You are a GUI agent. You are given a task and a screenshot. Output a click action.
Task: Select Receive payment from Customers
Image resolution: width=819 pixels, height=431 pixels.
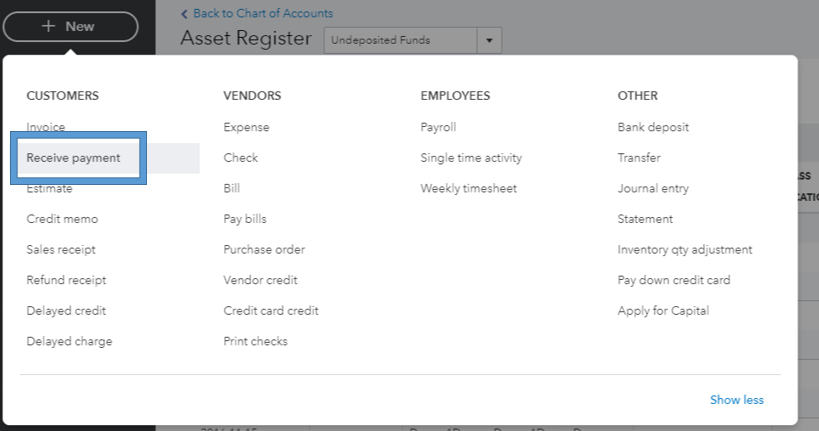pyautogui.click(x=74, y=158)
